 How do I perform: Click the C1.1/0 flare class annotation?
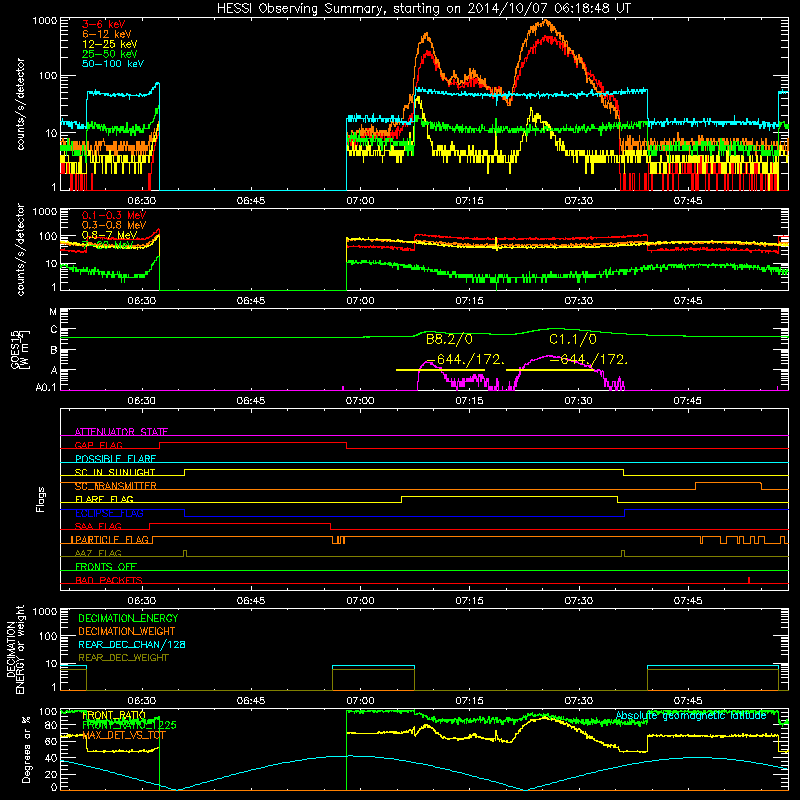(x=573, y=339)
